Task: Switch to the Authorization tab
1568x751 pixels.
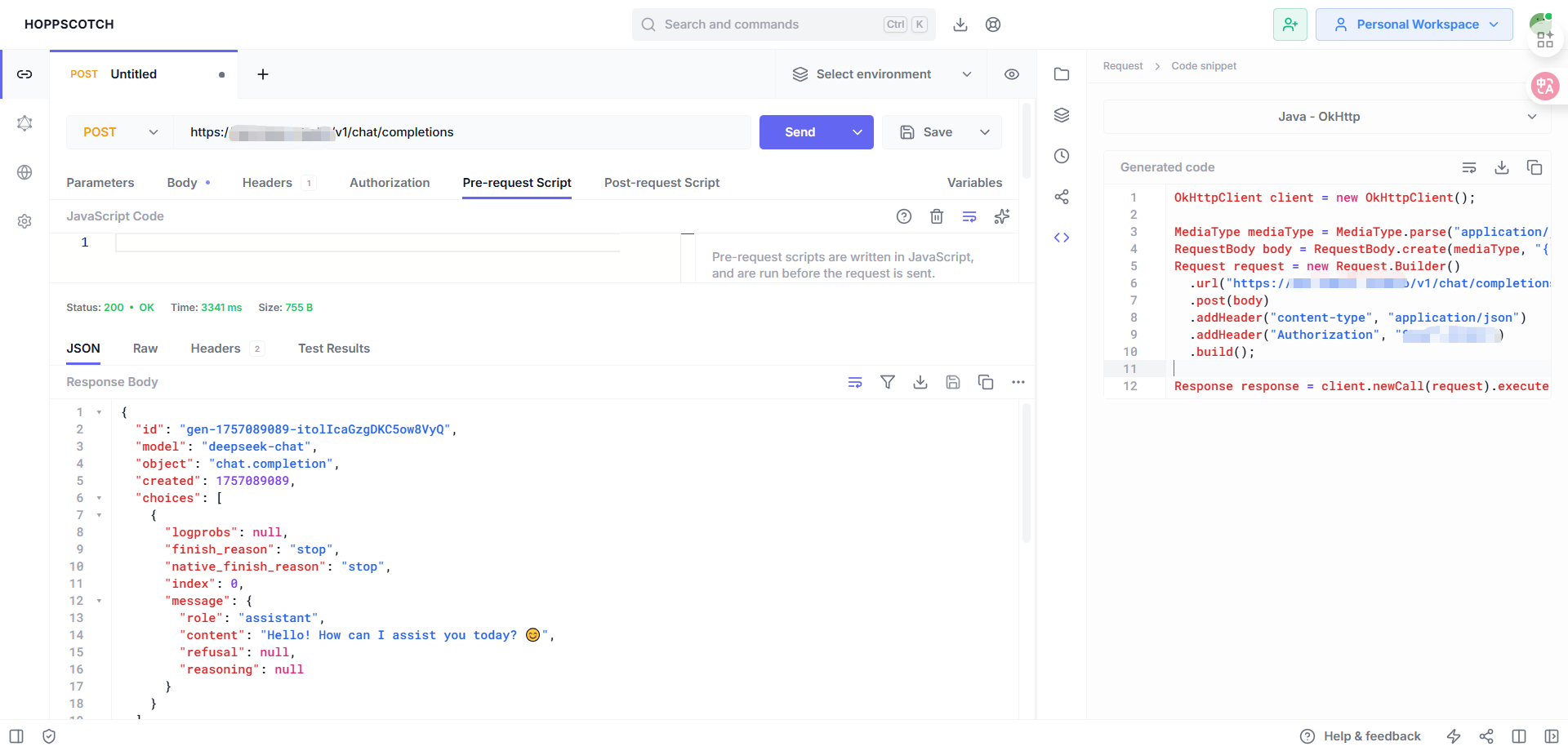Action: pyautogui.click(x=390, y=183)
